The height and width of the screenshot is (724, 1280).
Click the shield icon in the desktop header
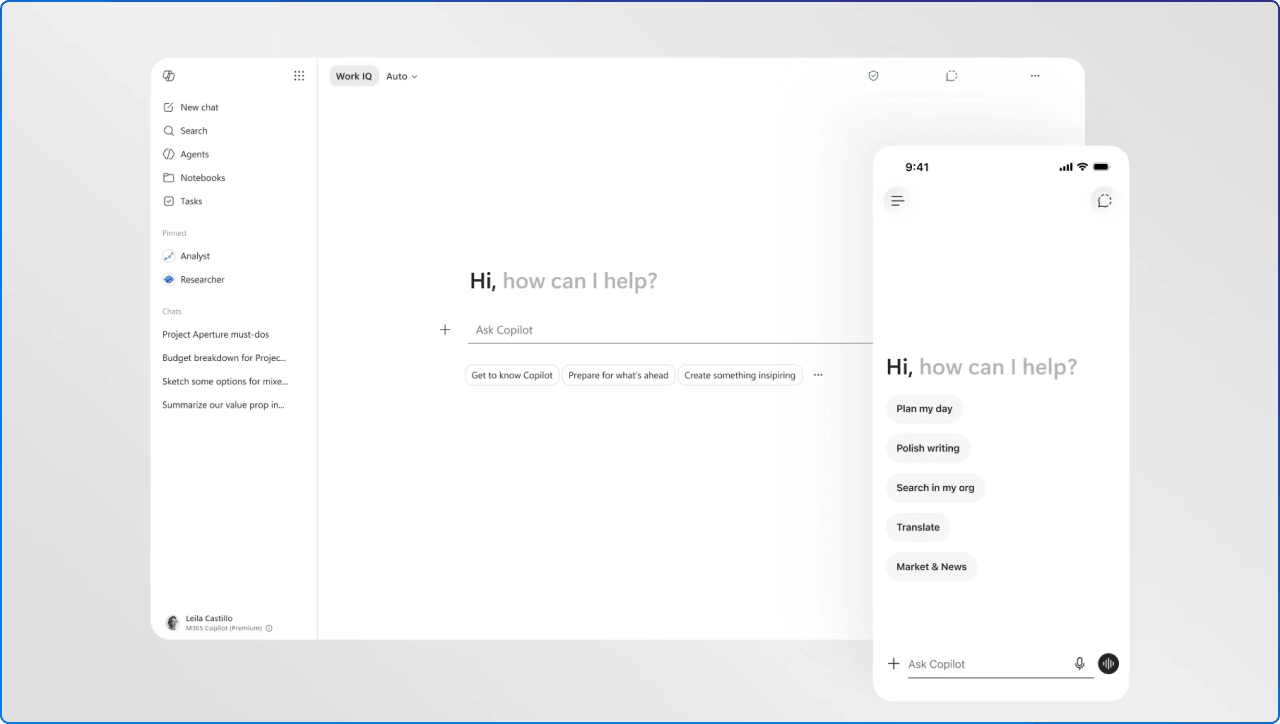(x=873, y=76)
